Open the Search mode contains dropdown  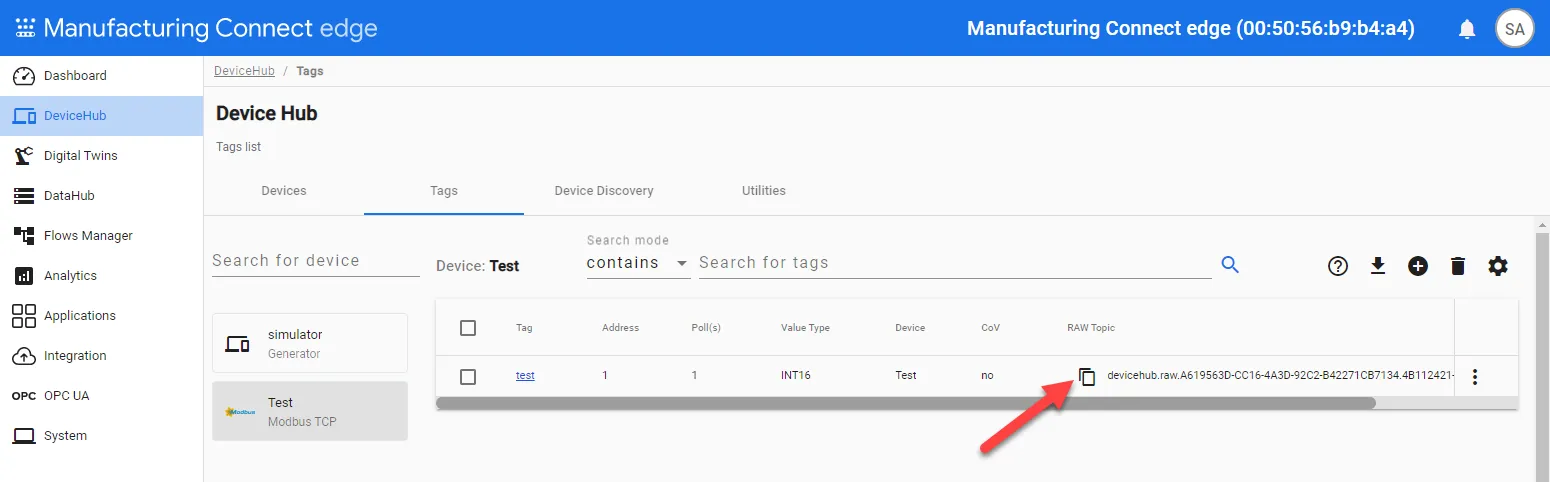click(638, 263)
